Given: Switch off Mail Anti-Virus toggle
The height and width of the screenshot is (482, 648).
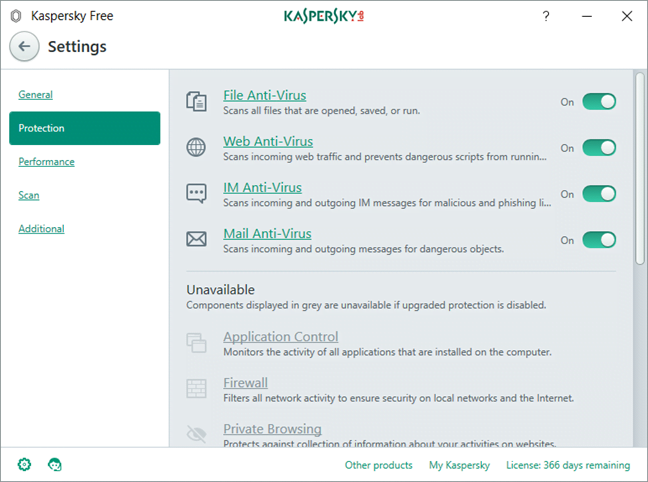Looking at the screenshot, I should tap(599, 240).
